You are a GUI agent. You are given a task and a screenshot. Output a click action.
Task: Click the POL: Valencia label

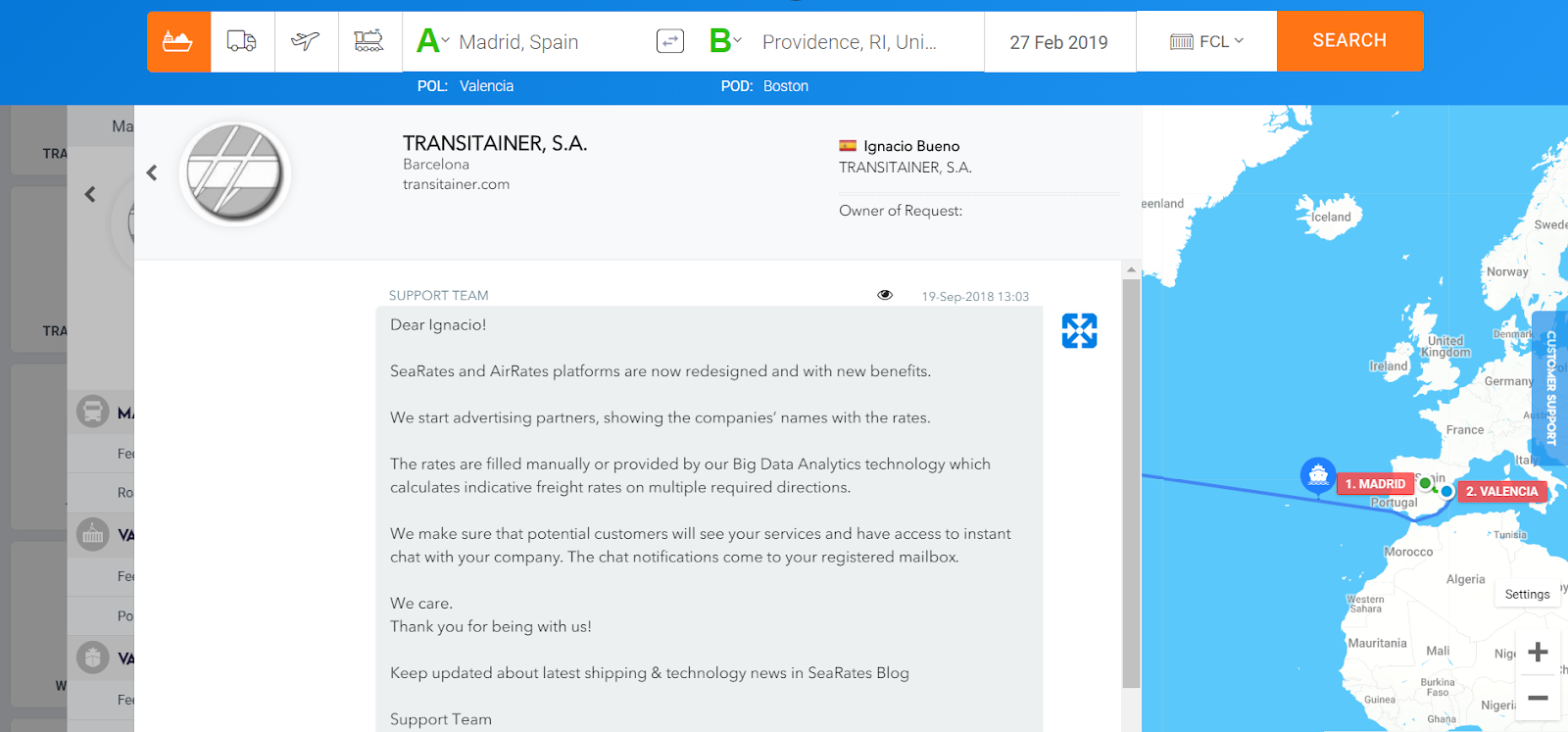tap(465, 86)
